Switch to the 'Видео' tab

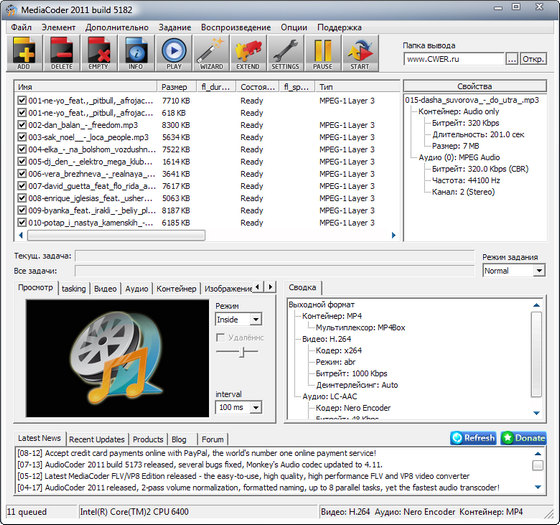105,289
